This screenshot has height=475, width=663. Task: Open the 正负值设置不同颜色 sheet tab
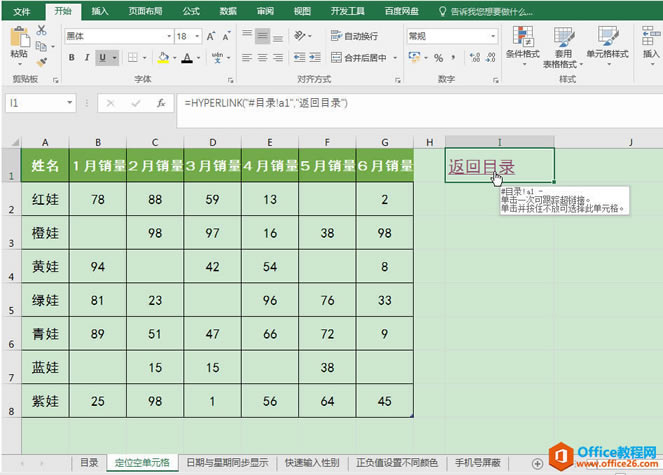pos(397,463)
